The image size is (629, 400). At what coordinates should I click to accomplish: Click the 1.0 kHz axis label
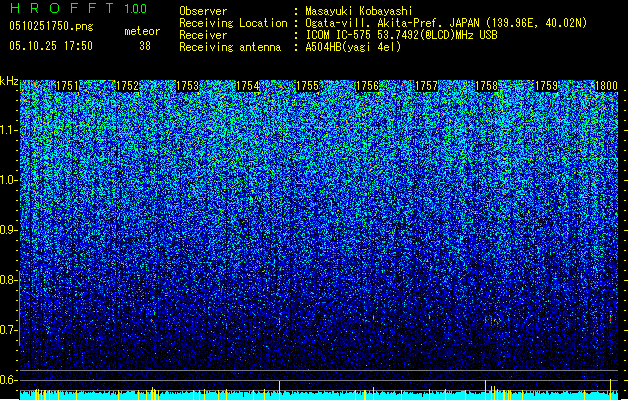(9, 180)
